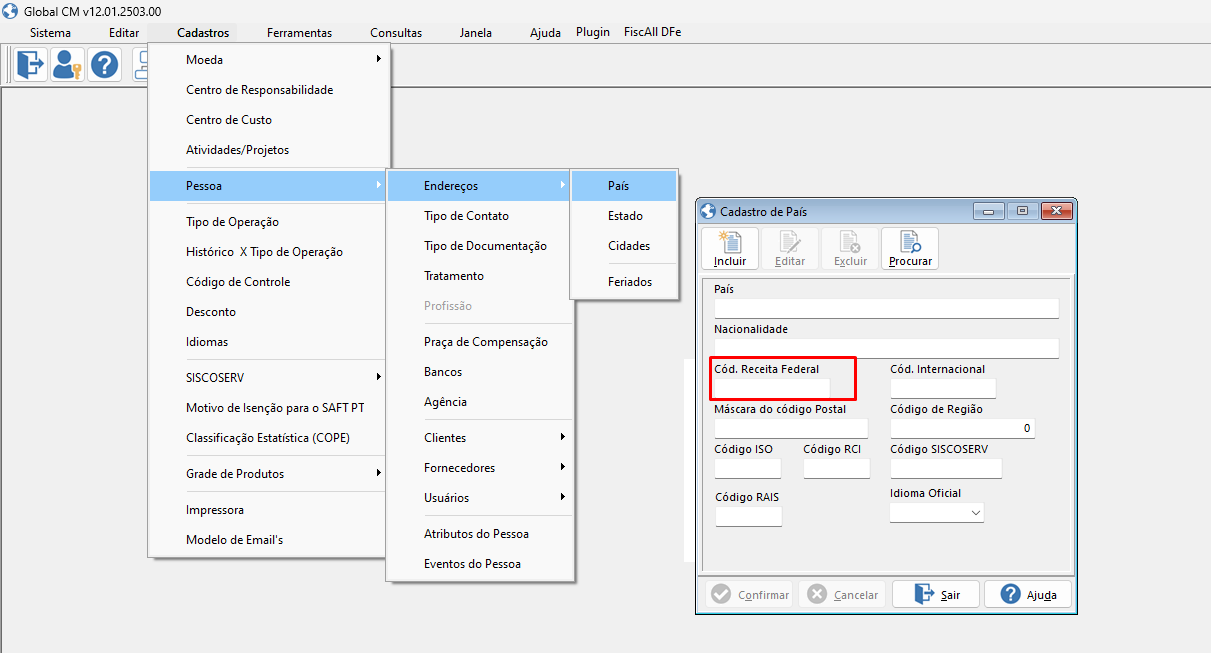
Task: Expand the Clientes submenu
Action: 480,438
